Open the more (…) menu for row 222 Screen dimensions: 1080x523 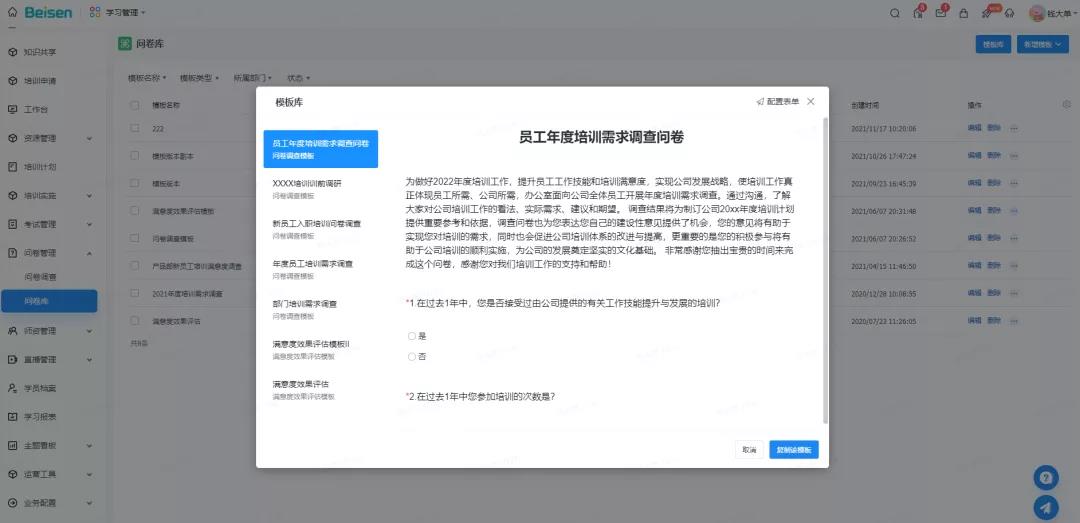1014,128
